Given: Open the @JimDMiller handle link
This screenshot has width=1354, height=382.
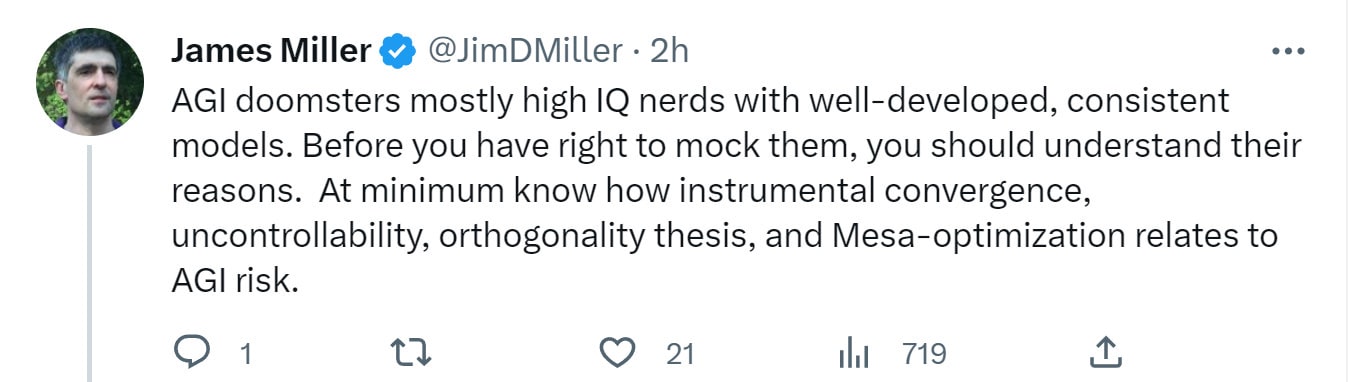Looking at the screenshot, I should tap(527, 50).
